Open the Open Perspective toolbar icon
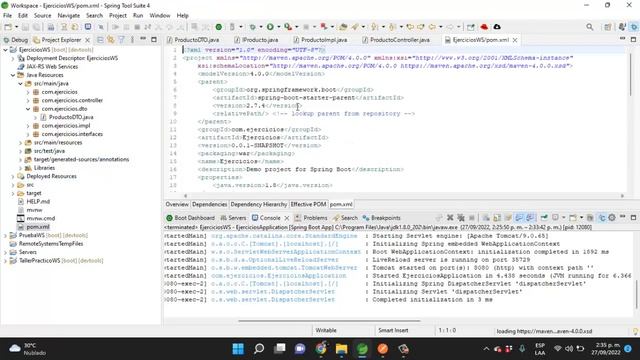The width and height of the screenshot is (640, 360). (x=608, y=27)
